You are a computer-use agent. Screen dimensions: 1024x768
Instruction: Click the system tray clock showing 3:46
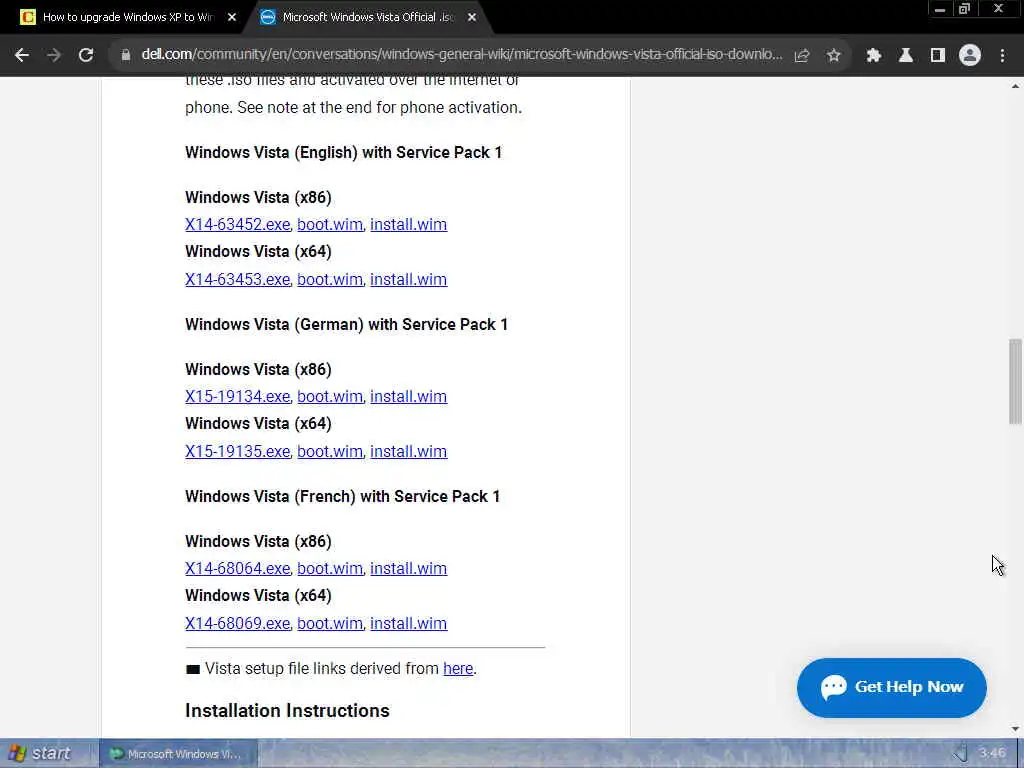(x=992, y=754)
